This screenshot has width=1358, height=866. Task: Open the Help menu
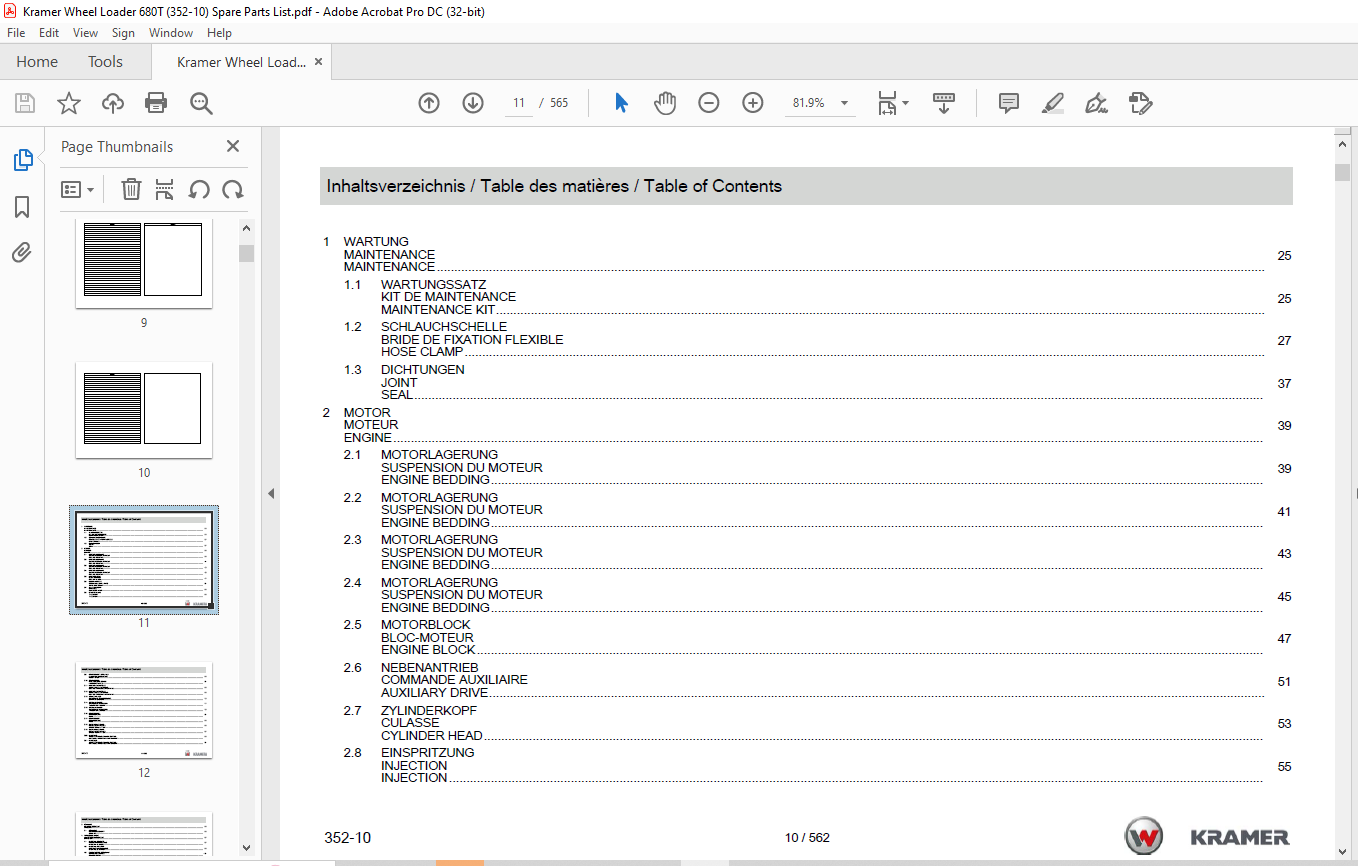pyautogui.click(x=219, y=33)
